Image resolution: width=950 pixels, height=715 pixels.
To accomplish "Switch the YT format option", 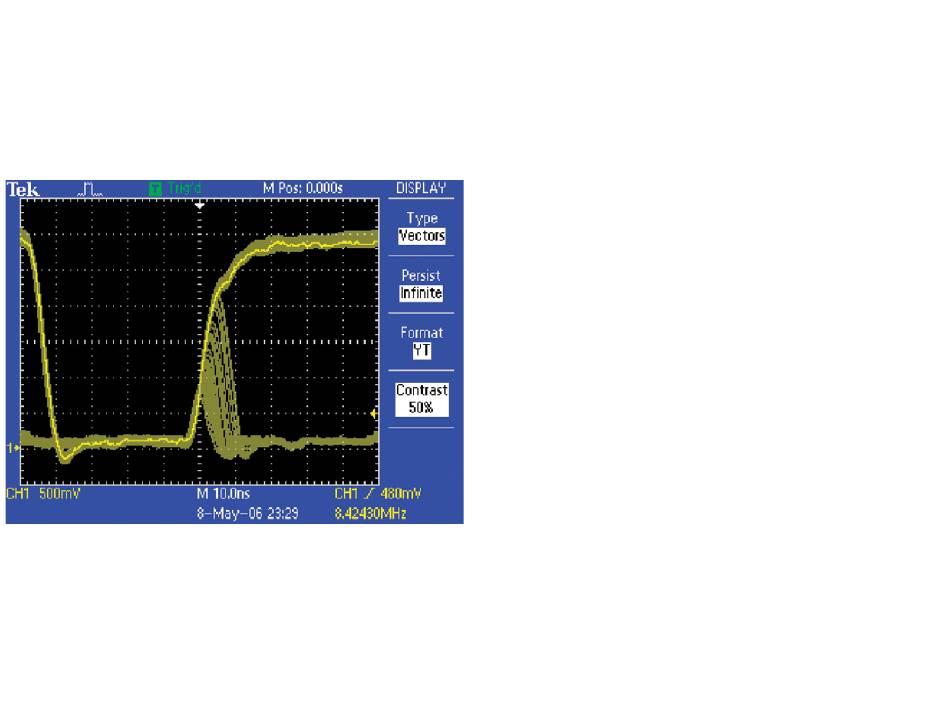I will (421, 351).
